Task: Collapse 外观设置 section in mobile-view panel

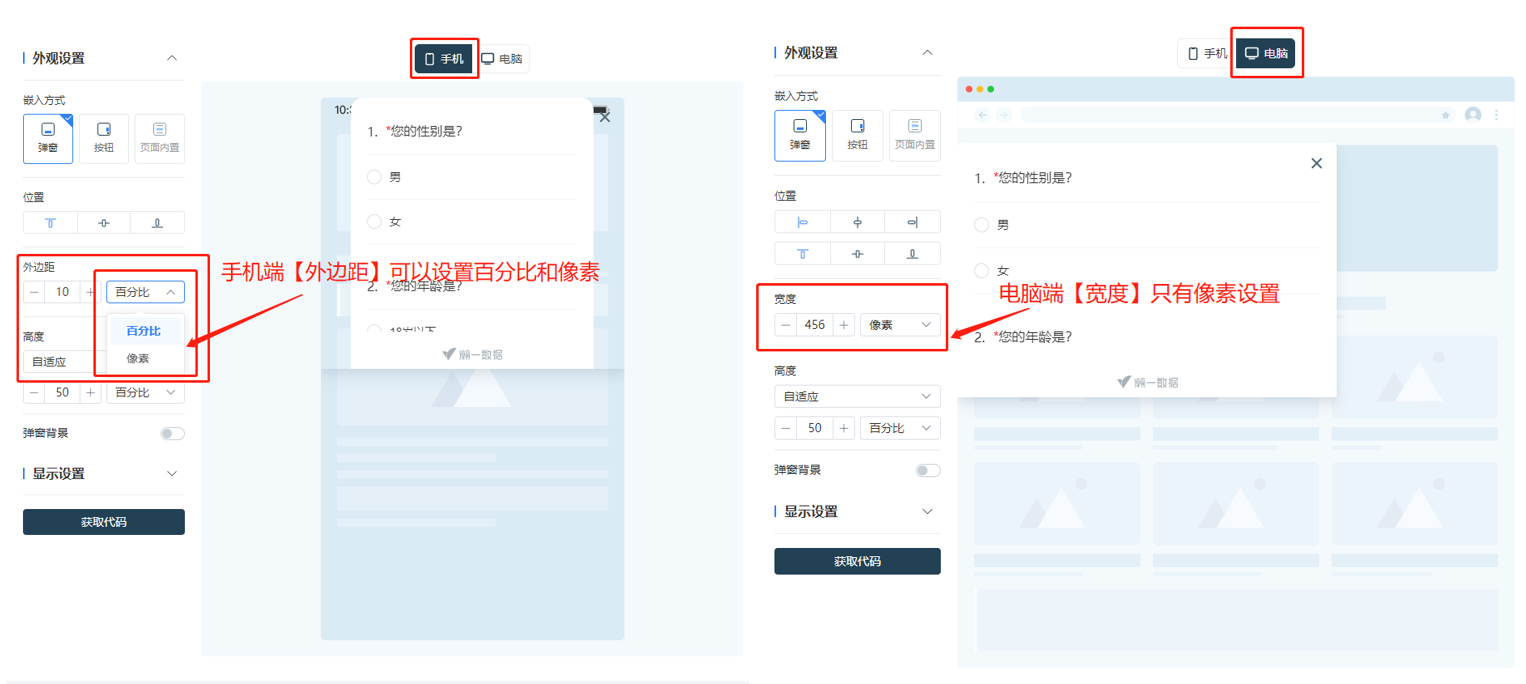Action: (172, 58)
